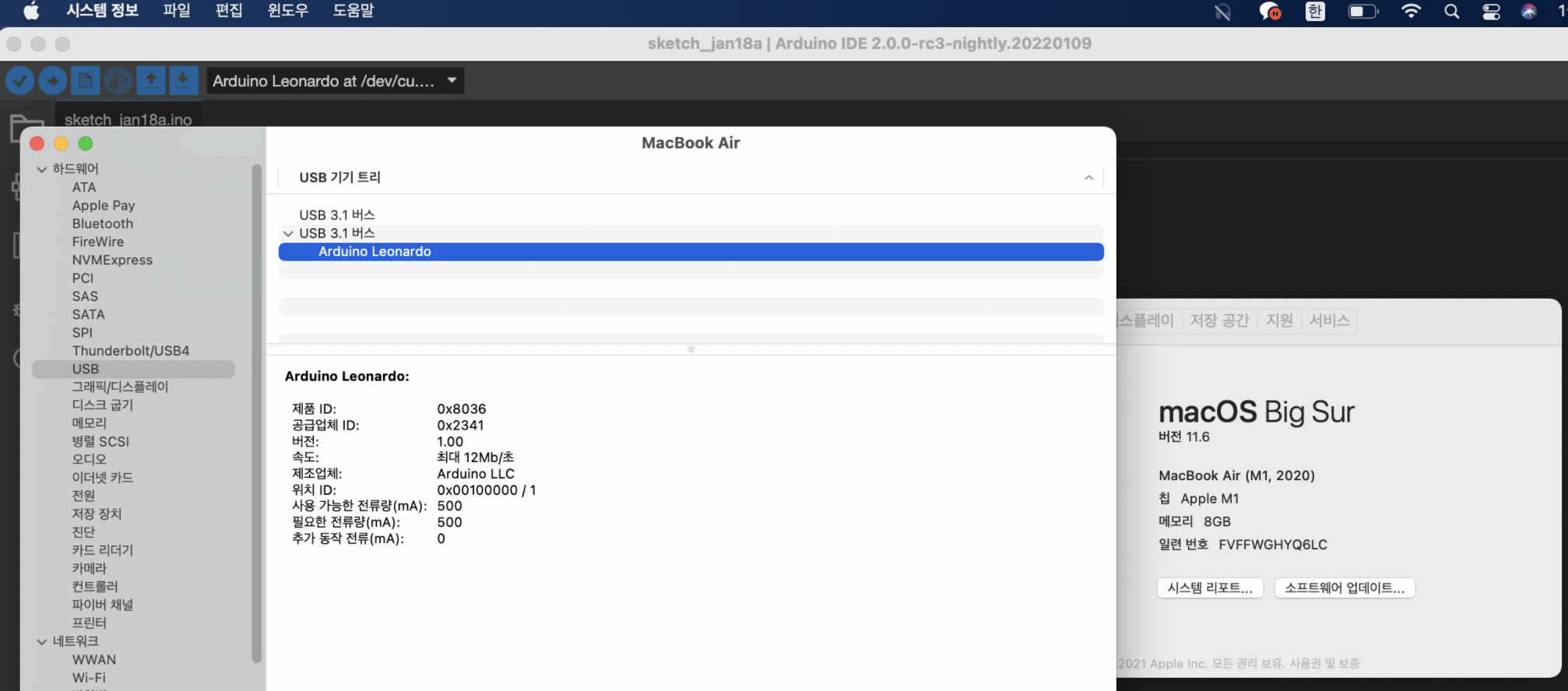The height and width of the screenshot is (691, 1568).
Task: Click the Upload arrow button in Arduino IDE
Action: tap(53, 80)
